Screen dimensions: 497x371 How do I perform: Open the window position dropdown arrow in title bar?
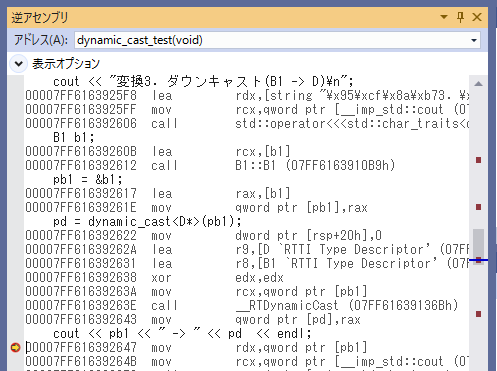coord(444,17)
